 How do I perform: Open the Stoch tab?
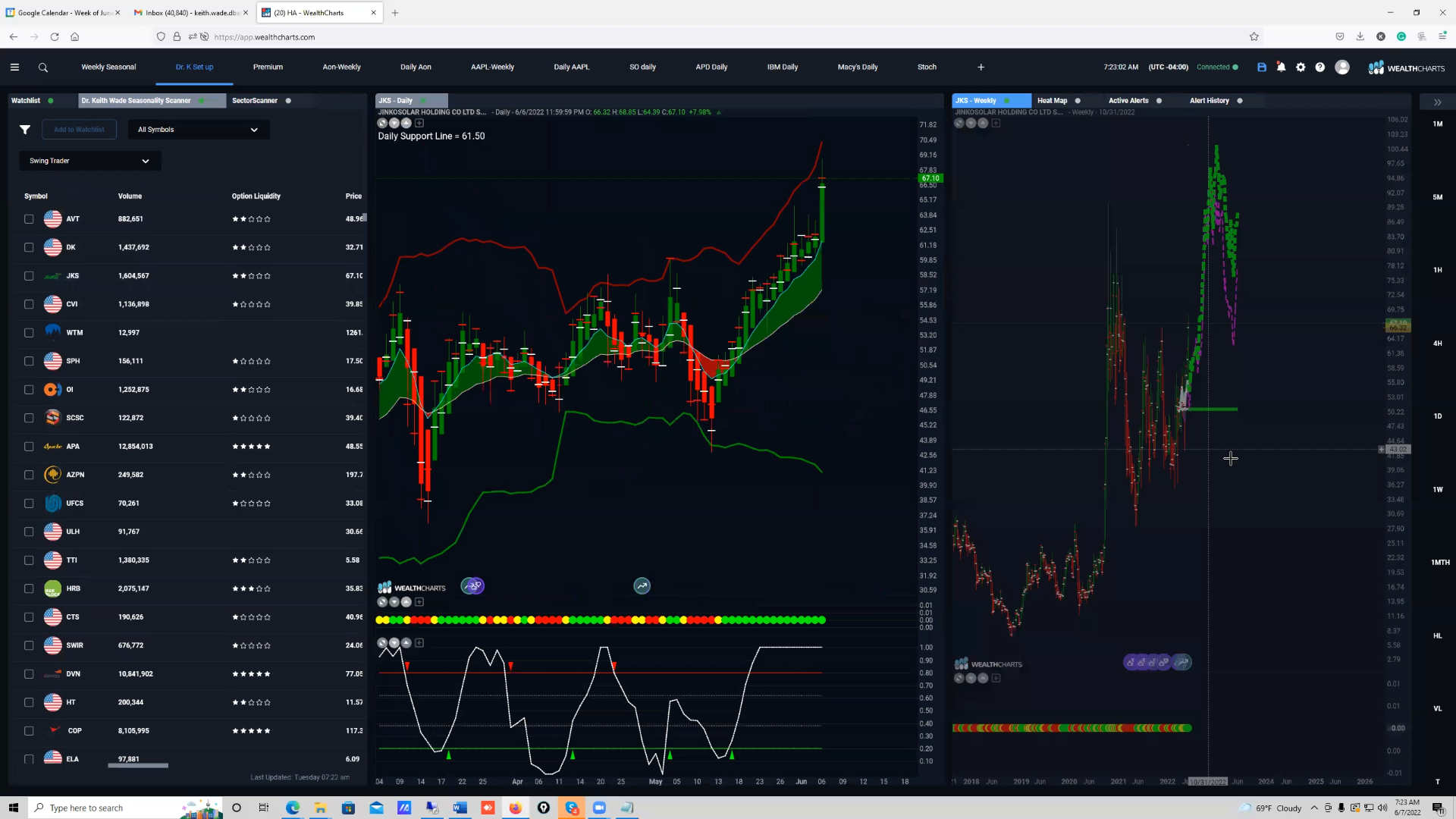coord(927,67)
